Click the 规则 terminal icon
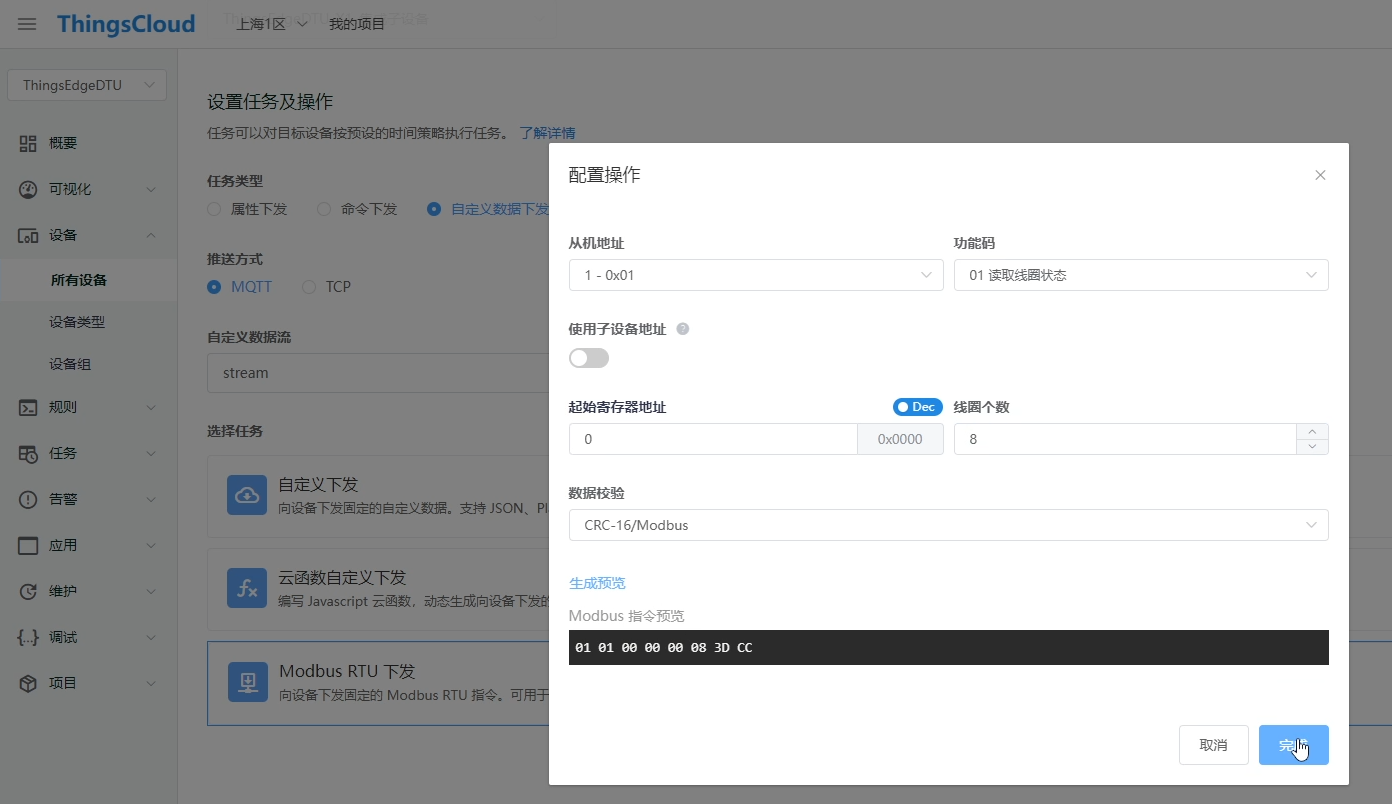Screen dimensions: 1392x804 tap(28, 407)
